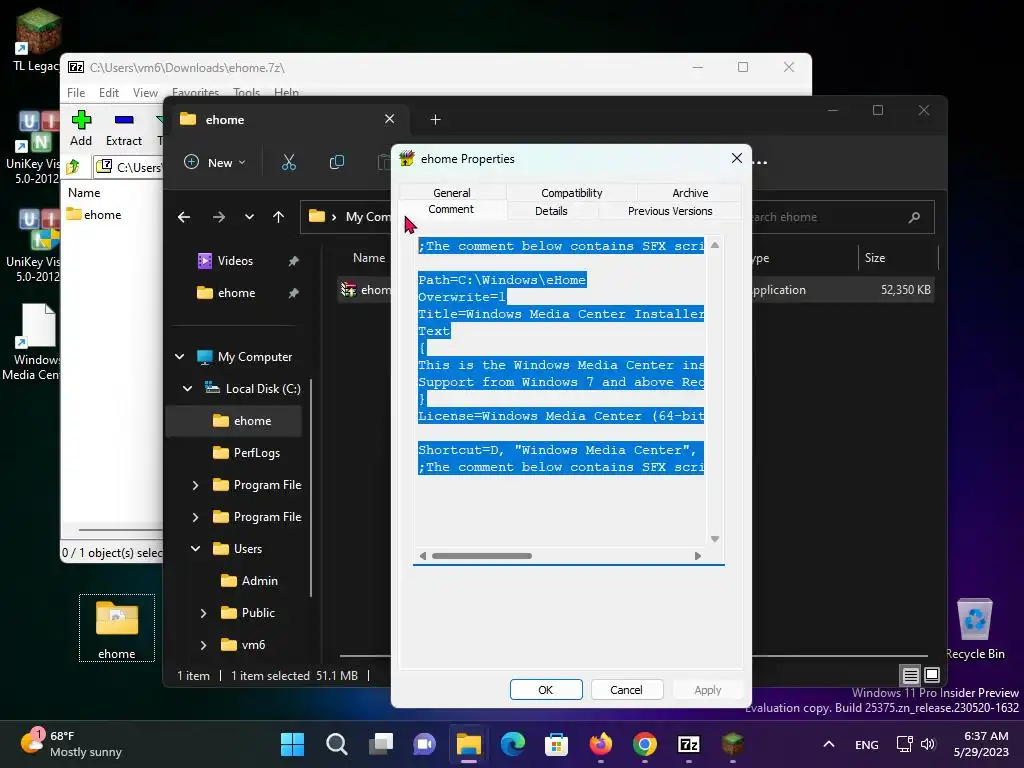1024x768 pixels.
Task: Launch Microsoft Edge from taskbar
Action: point(513,744)
